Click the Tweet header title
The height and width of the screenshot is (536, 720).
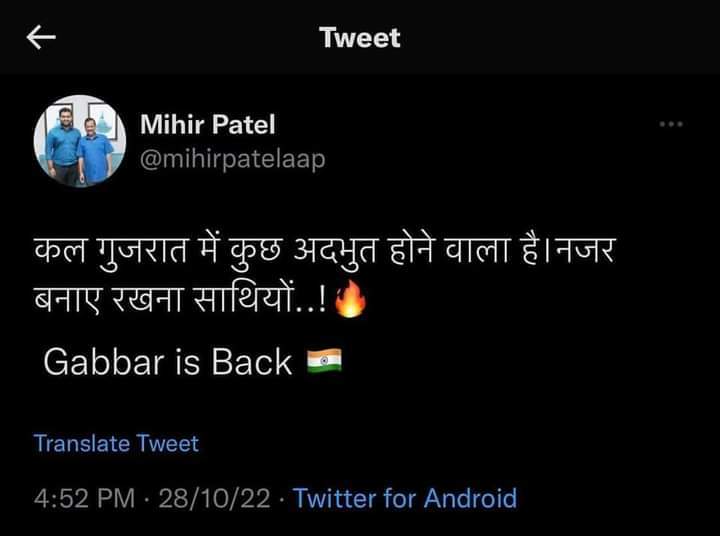[360, 38]
